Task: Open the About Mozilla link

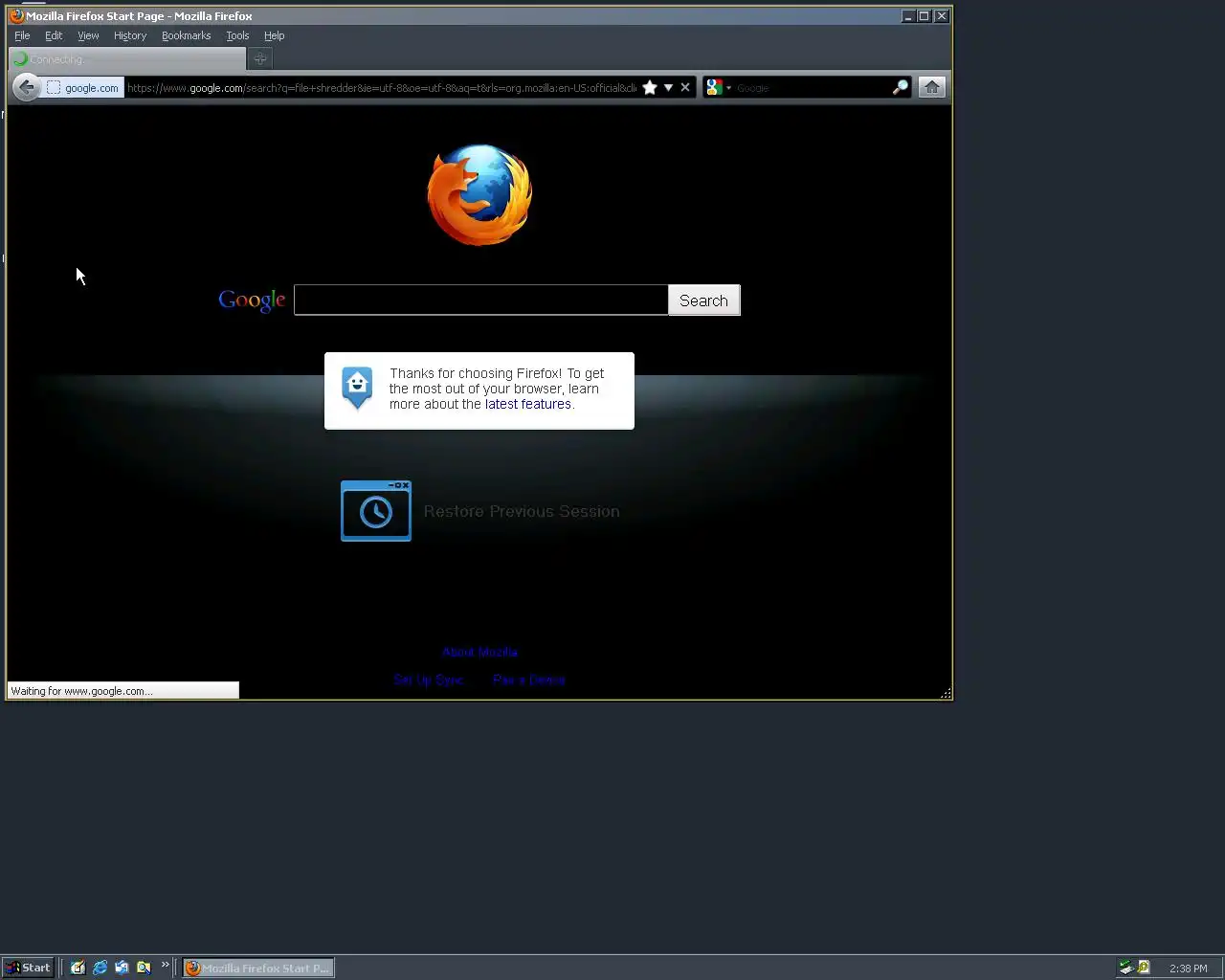Action: pyautogui.click(x=479, y=652)
